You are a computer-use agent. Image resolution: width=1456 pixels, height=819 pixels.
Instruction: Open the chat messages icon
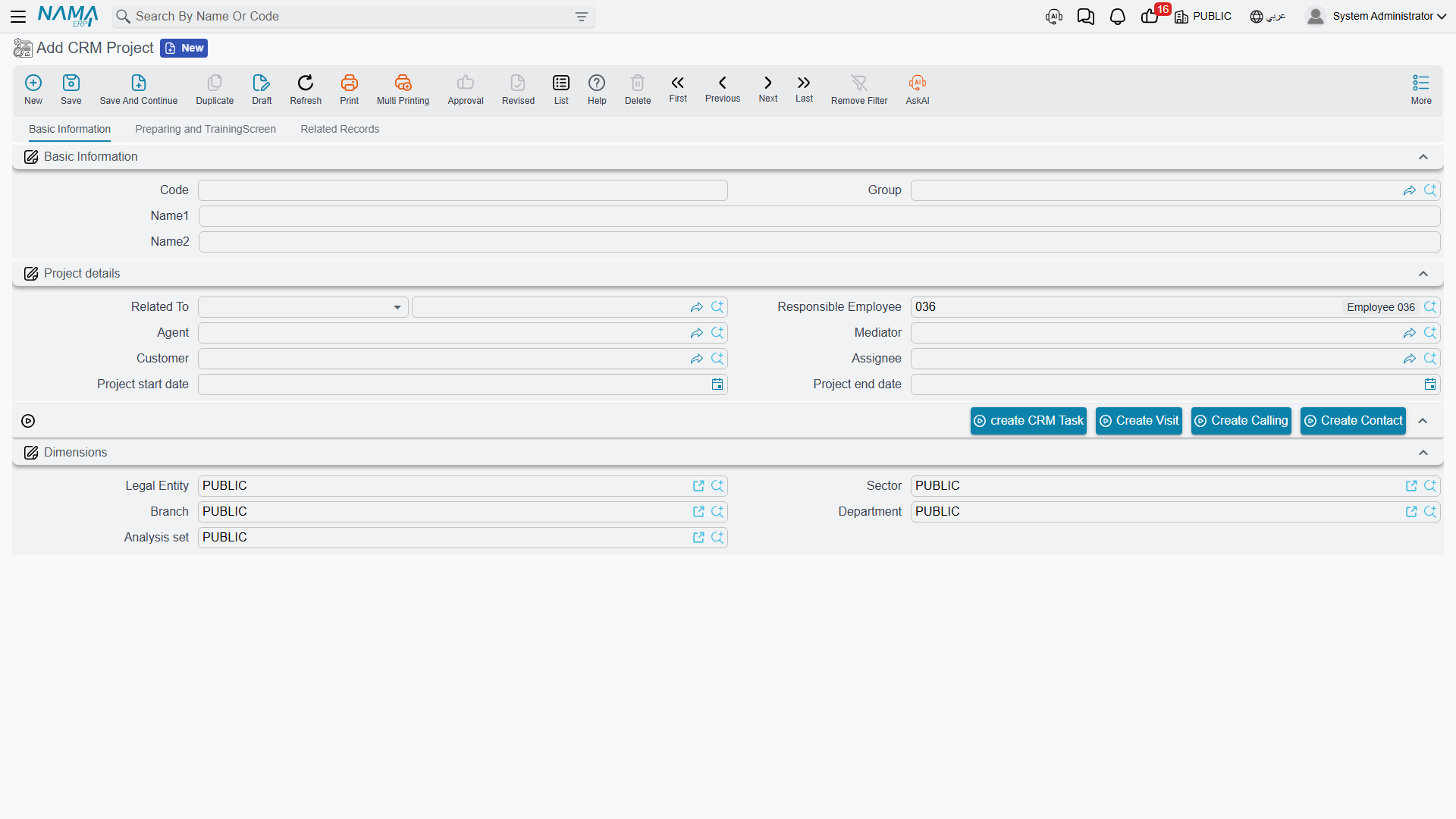tap(1086, 17)
